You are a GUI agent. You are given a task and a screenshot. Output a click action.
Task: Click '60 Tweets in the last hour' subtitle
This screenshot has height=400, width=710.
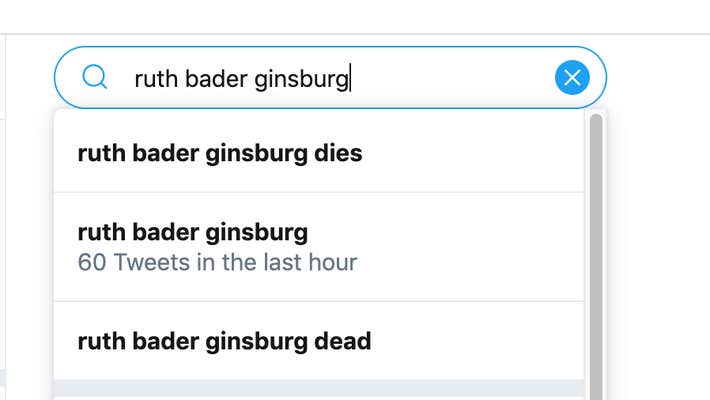click(x=217, y=262)
